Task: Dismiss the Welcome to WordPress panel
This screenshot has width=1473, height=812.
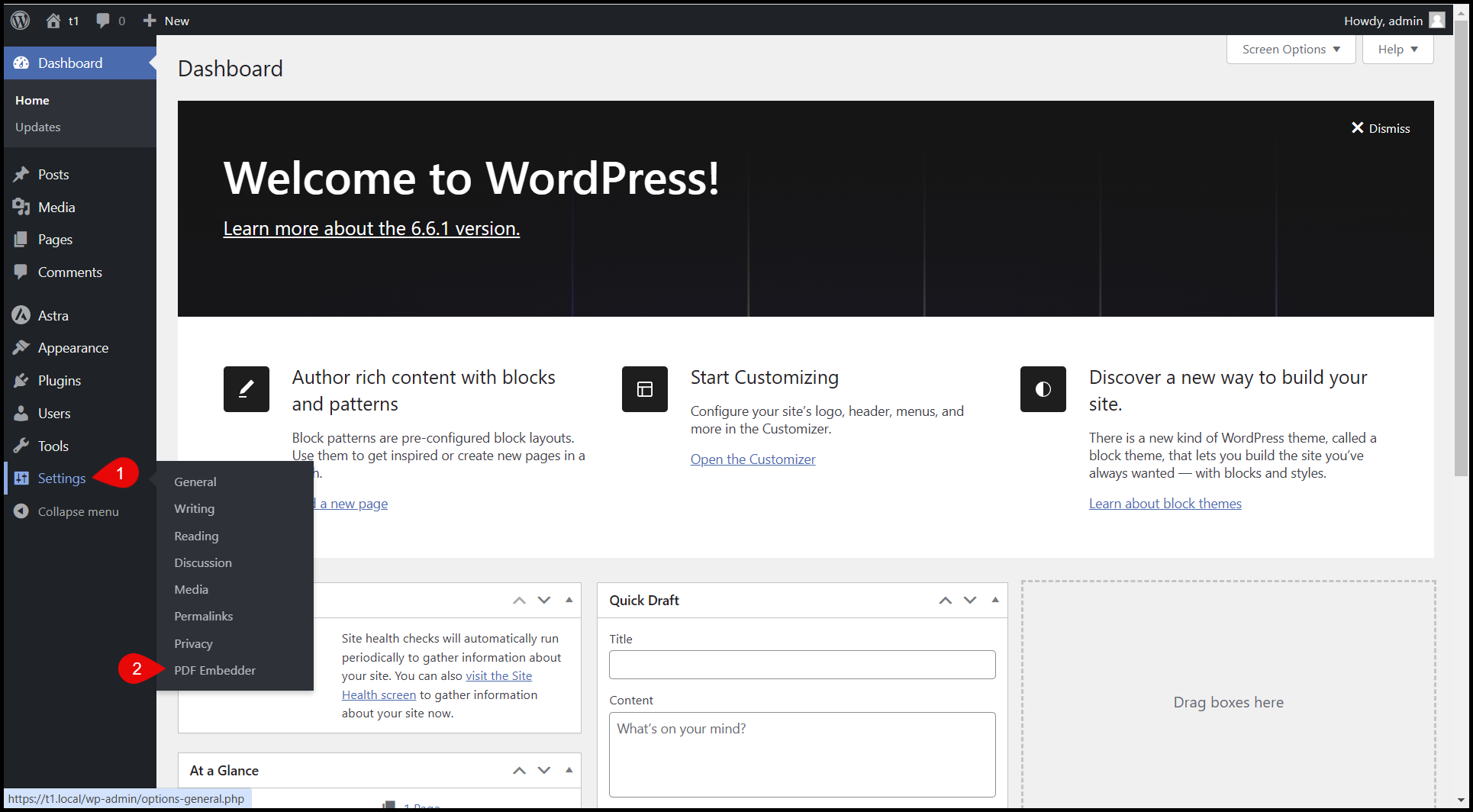Action: [x=1381, y=128]
